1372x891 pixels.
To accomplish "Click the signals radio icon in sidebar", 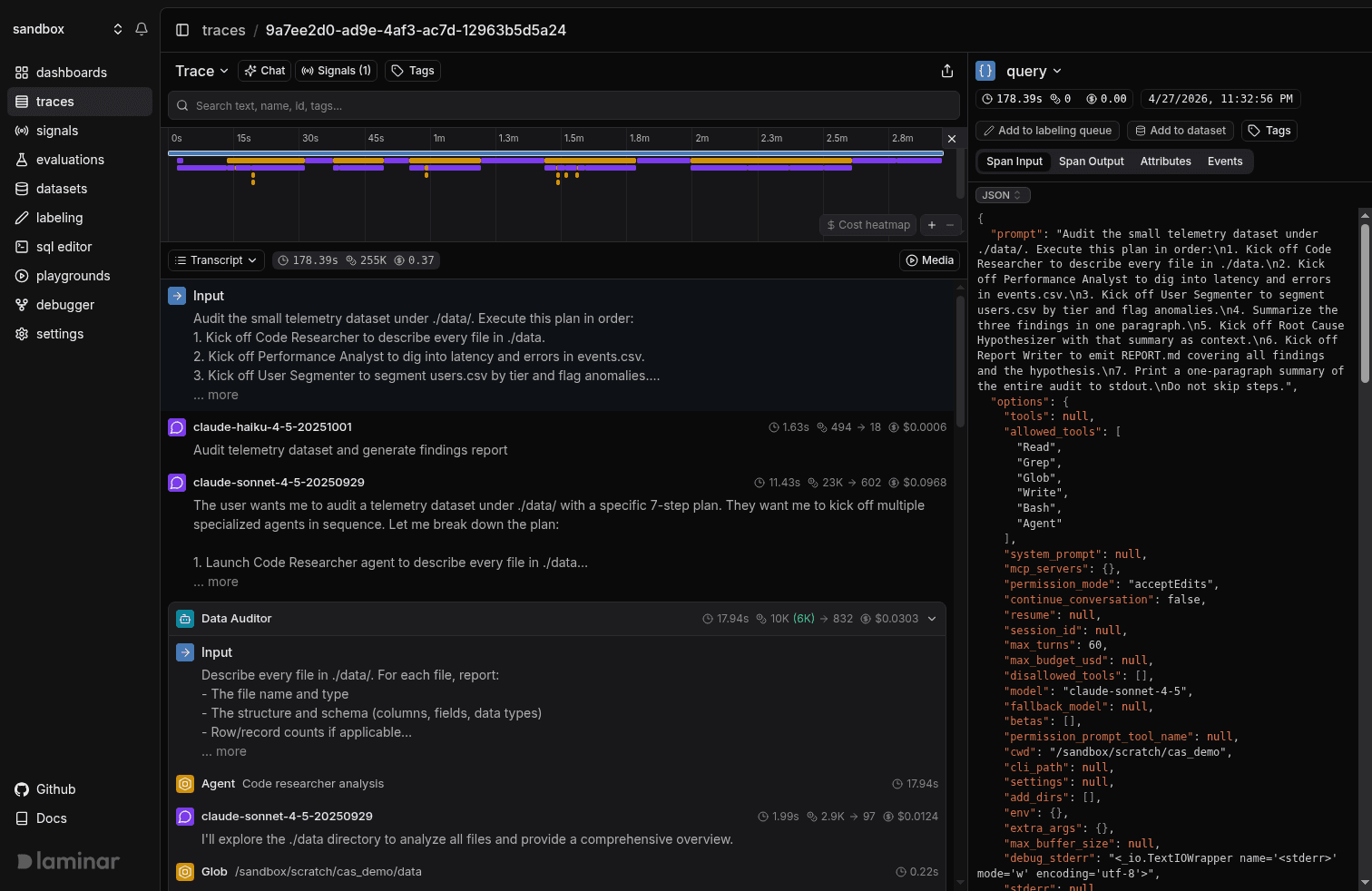I will pos(22,131).
